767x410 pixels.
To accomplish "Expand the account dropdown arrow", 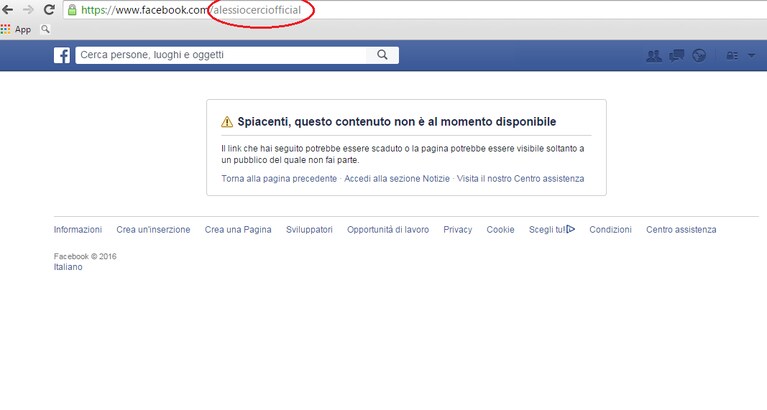I will (751, 56).
